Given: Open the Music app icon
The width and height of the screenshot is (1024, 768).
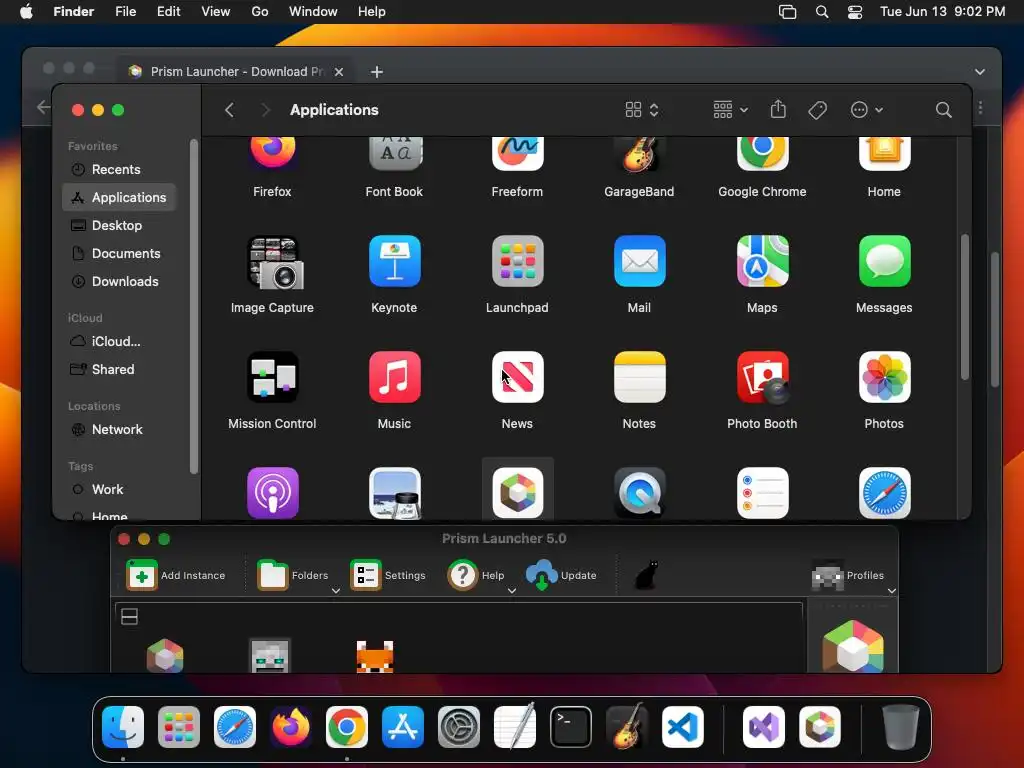Looking at the screenshot, I should (x=394, y=377).
